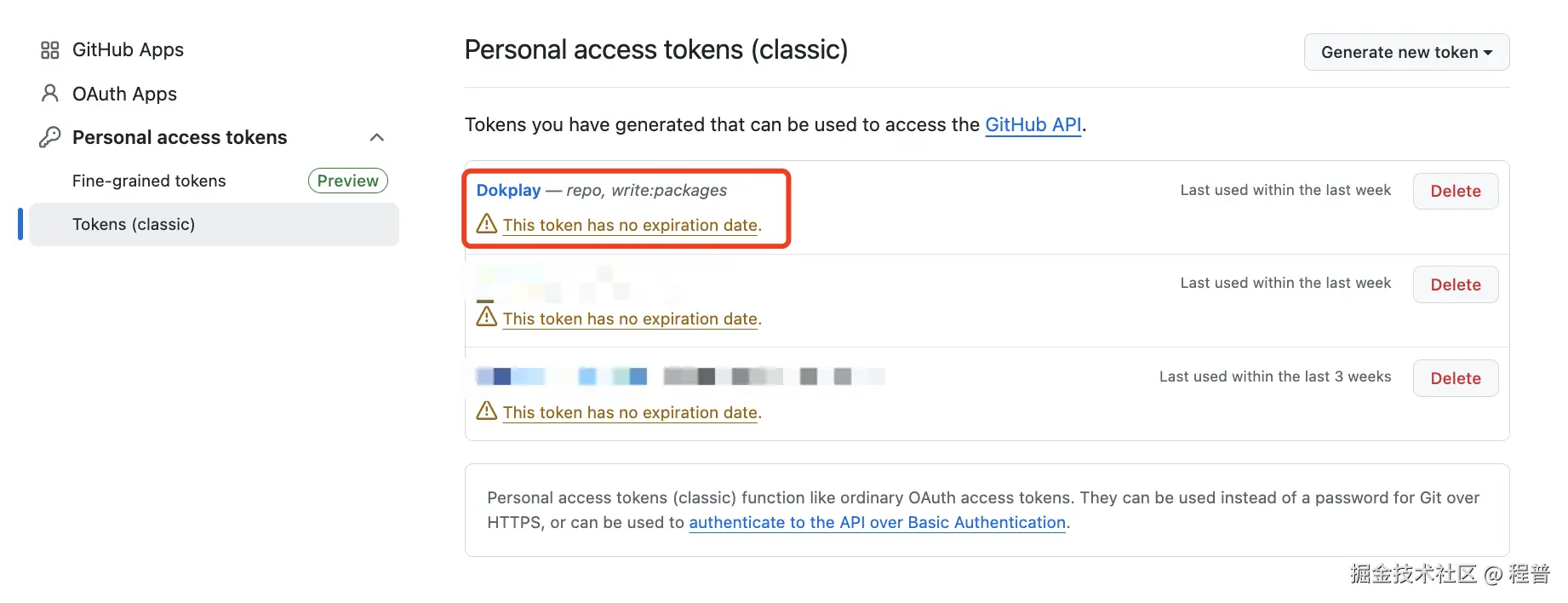Click the Personal access tokens key icon

[x=49, y=136]
